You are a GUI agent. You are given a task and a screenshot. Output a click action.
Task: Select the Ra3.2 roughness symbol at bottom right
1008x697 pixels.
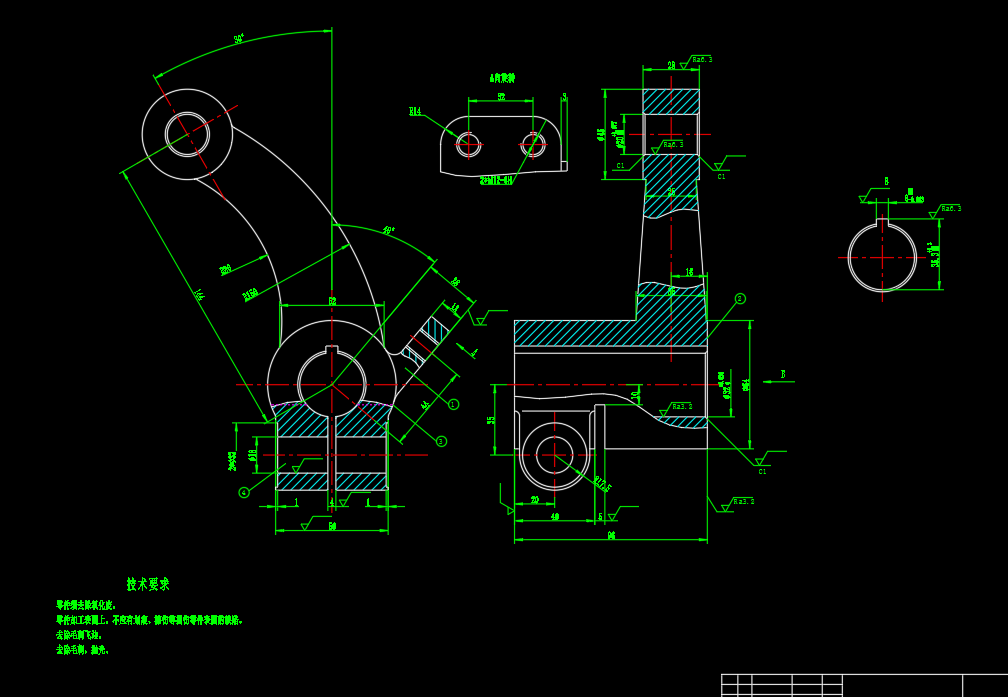(x=742, y=502)
